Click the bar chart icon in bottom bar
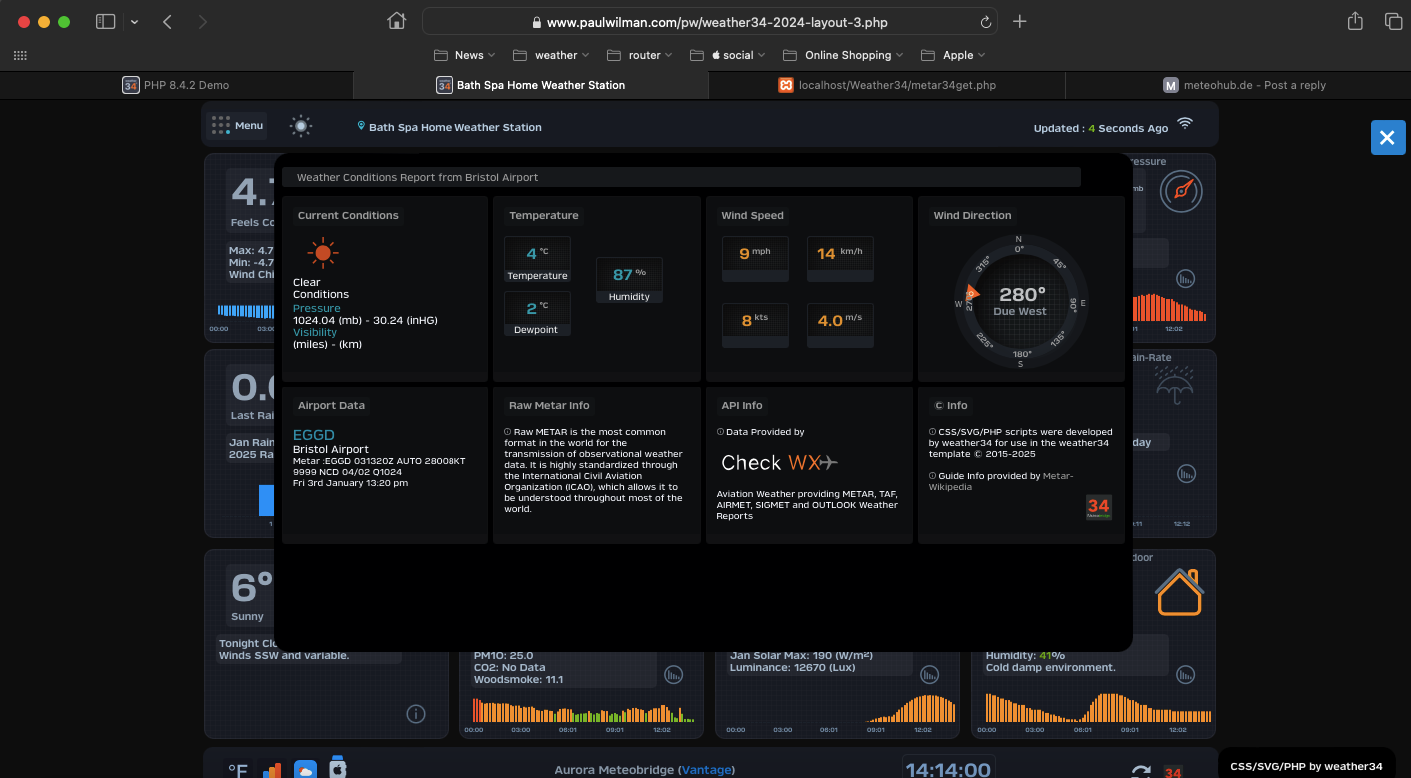The width and height of the screenshot is (1411, 778). [272, 769]
